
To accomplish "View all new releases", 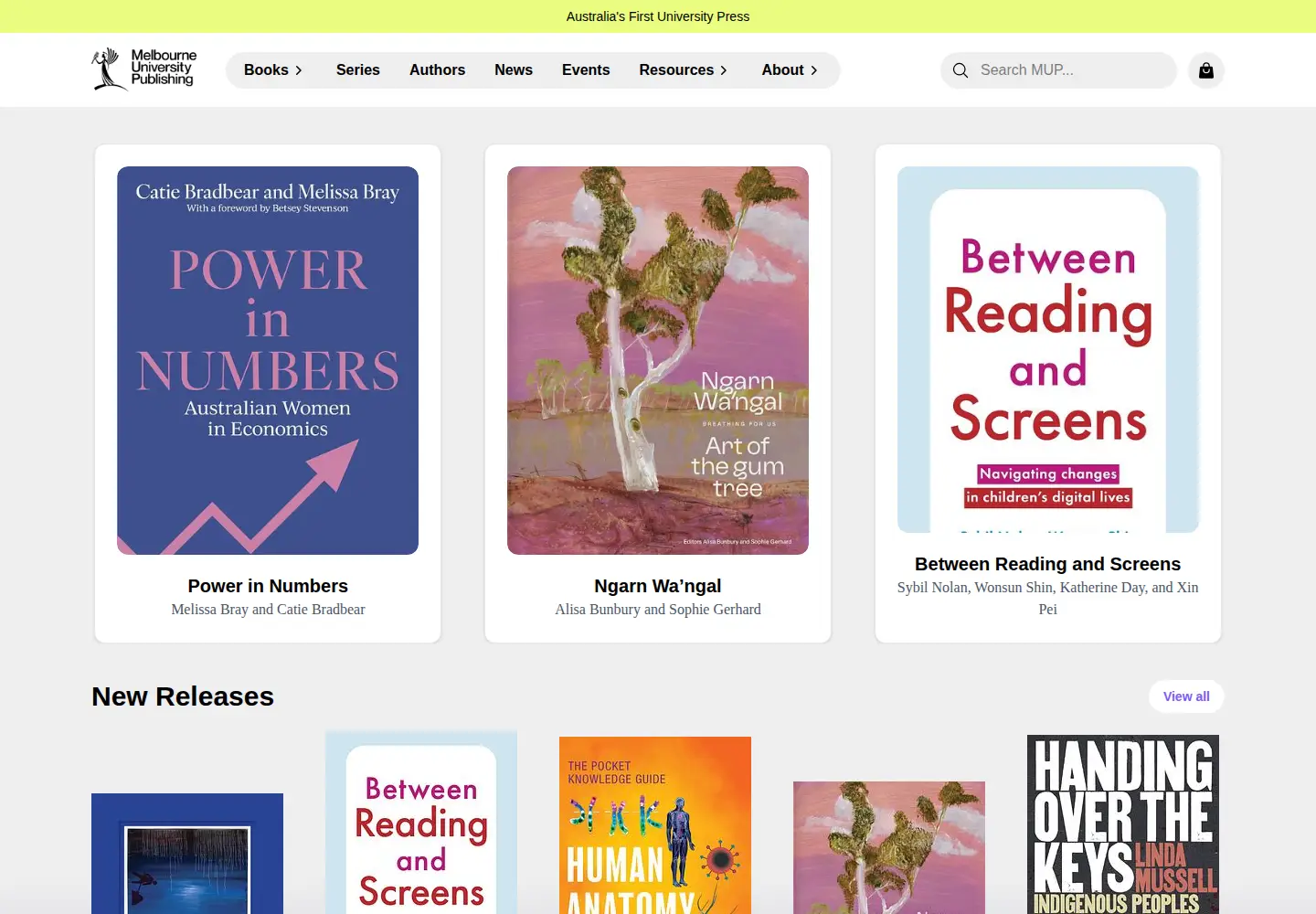I will 1186,696.
